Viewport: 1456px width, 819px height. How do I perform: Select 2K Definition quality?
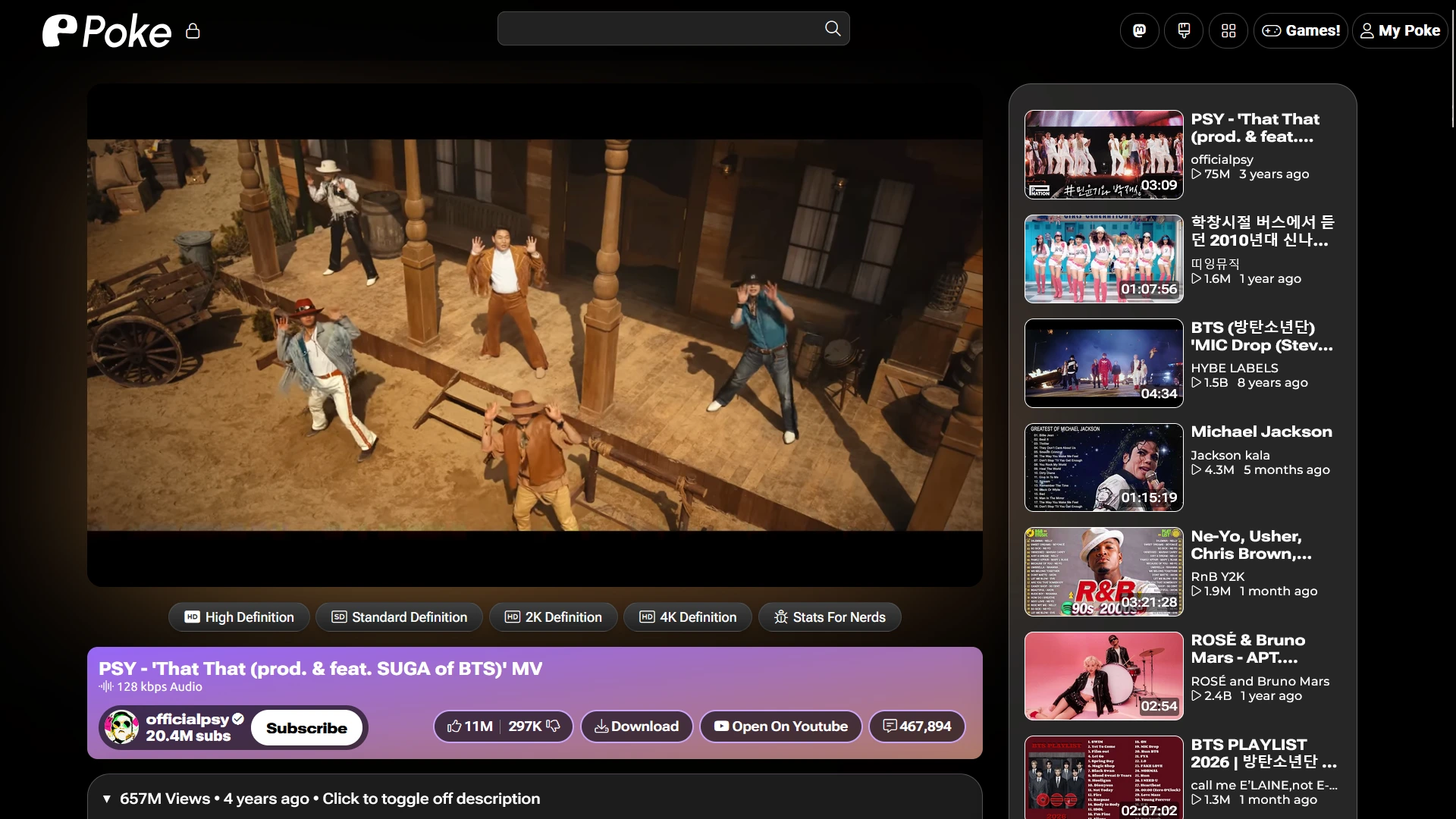(554, 617)
